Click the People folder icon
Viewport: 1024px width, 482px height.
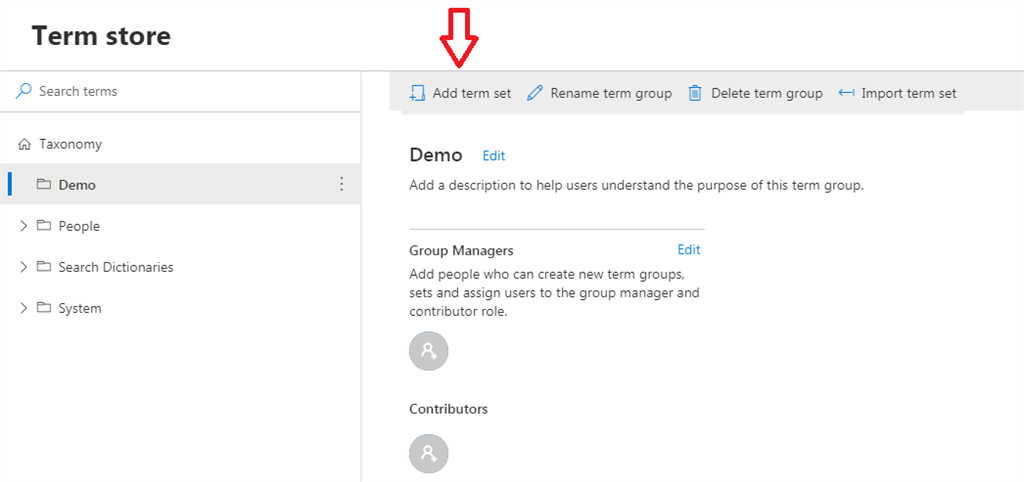coord(44,226)
